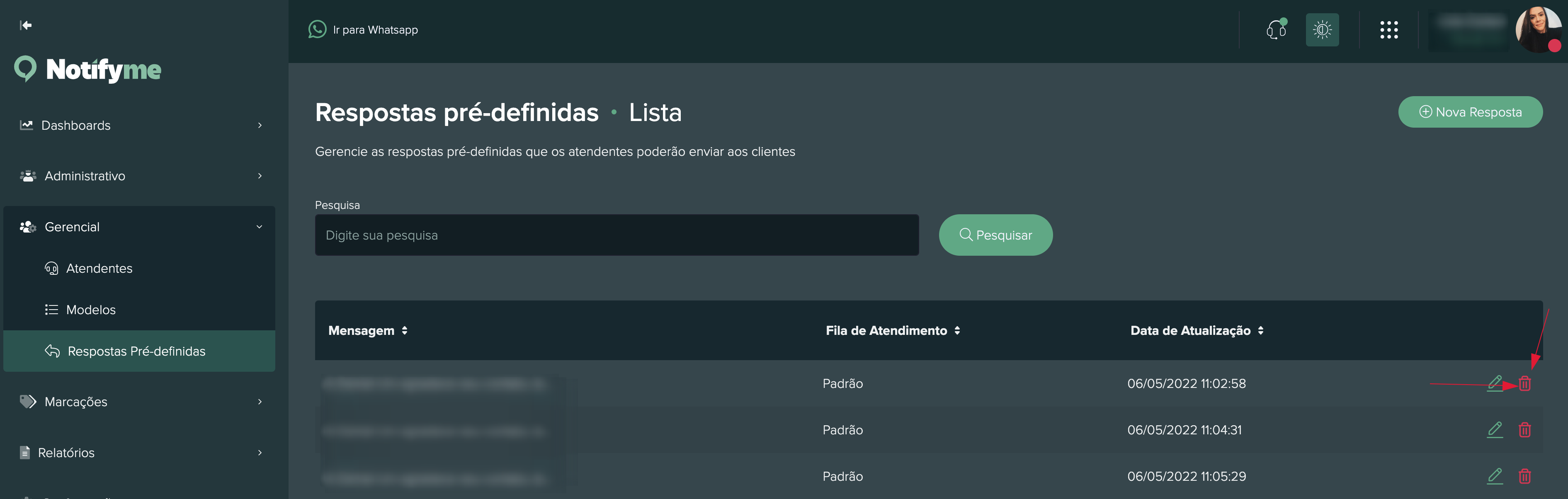Select the Modelos list icon

click(x=51, y=309)
